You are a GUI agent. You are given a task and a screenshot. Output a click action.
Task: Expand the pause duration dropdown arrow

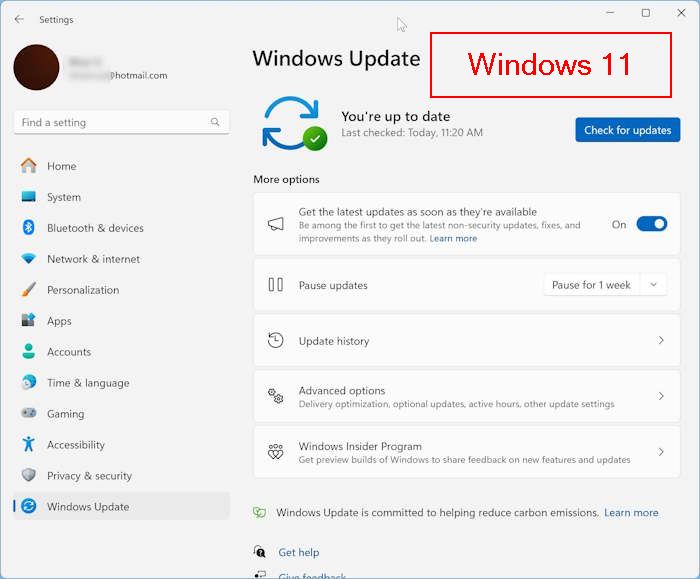click(653, 285)
